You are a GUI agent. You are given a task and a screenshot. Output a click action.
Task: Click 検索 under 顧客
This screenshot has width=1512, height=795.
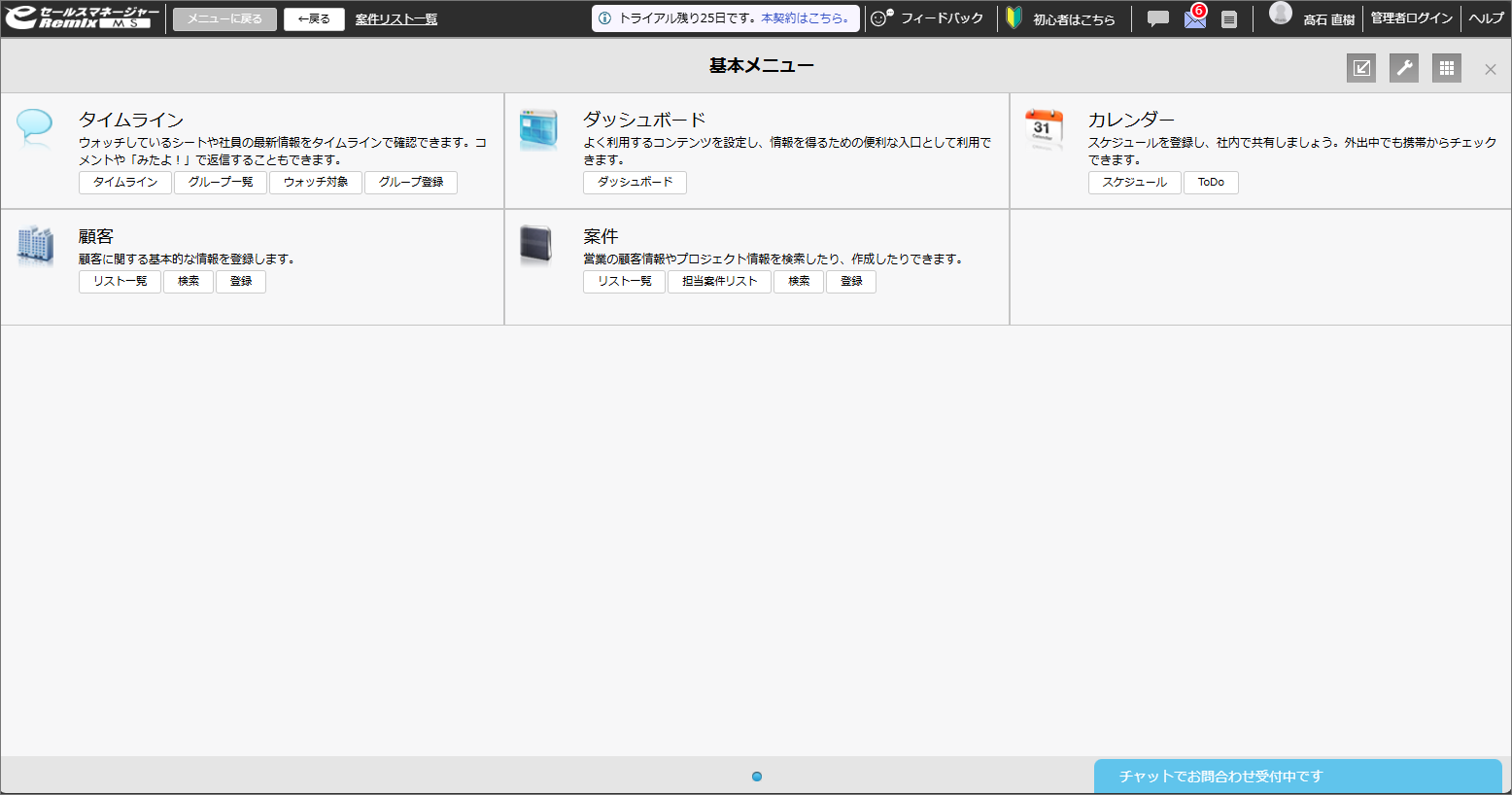click(189, 282)
